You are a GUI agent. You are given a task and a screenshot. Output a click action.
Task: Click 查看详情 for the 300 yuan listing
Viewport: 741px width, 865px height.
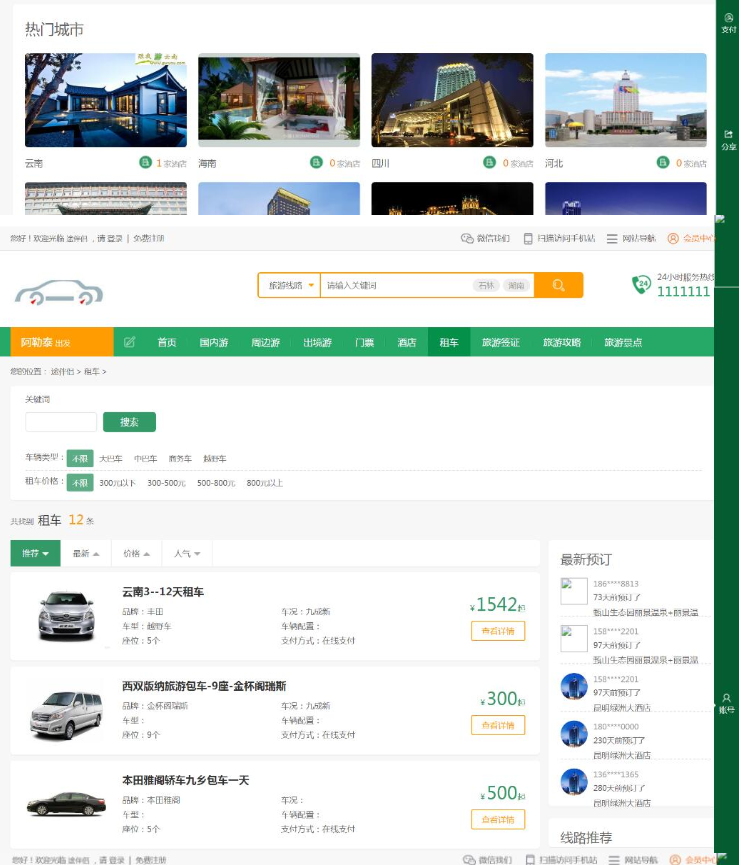click(498, 725)
